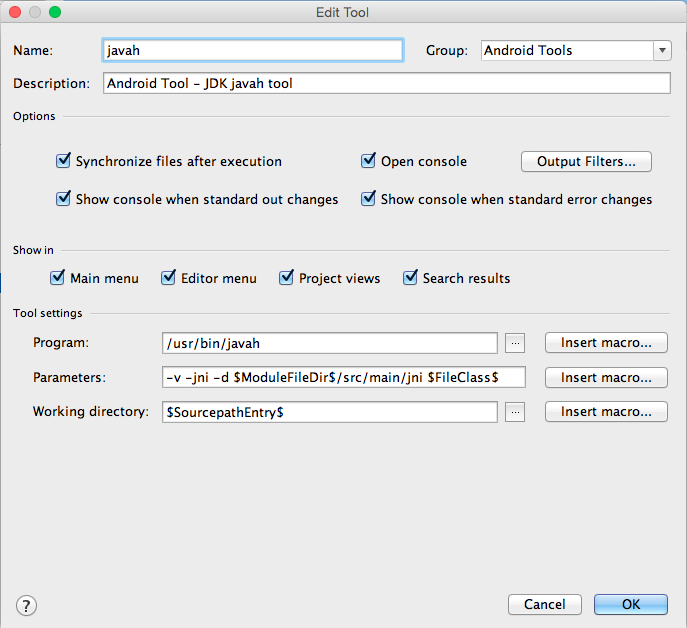Toggle the Editor menu checkbox

169,278
